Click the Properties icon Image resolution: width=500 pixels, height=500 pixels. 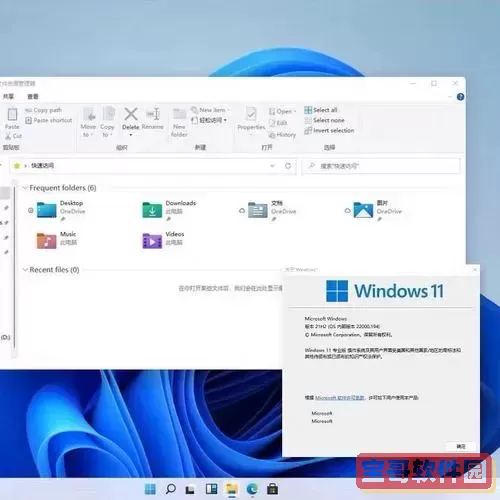click(251, 114)
